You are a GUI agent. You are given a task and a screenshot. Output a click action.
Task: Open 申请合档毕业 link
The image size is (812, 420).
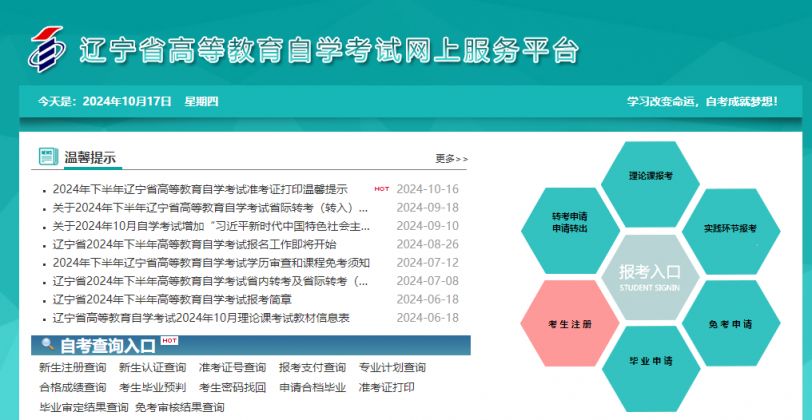312,387
